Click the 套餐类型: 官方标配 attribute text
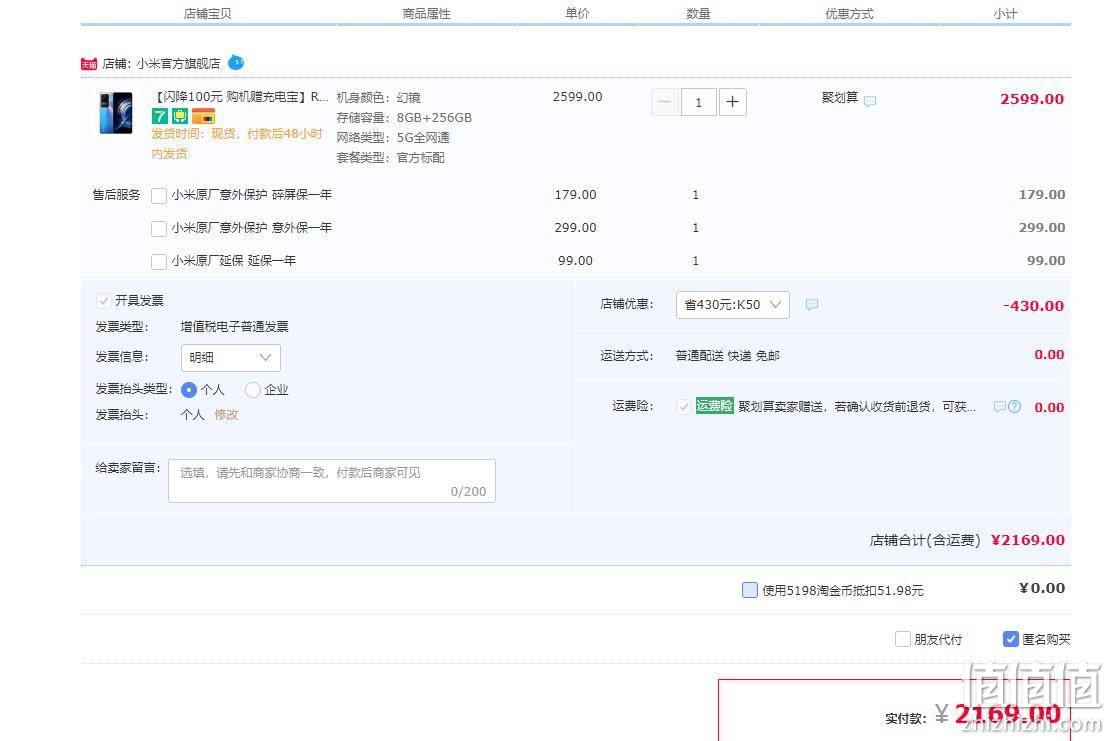The image size is (1111, 741). click(x=390, y=157)
